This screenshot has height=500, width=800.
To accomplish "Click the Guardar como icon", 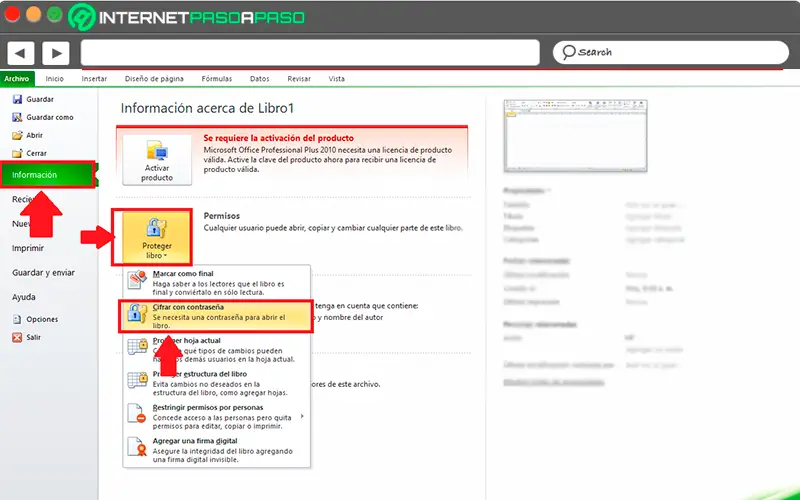I will pyautogui.click(x=17, y=117).
